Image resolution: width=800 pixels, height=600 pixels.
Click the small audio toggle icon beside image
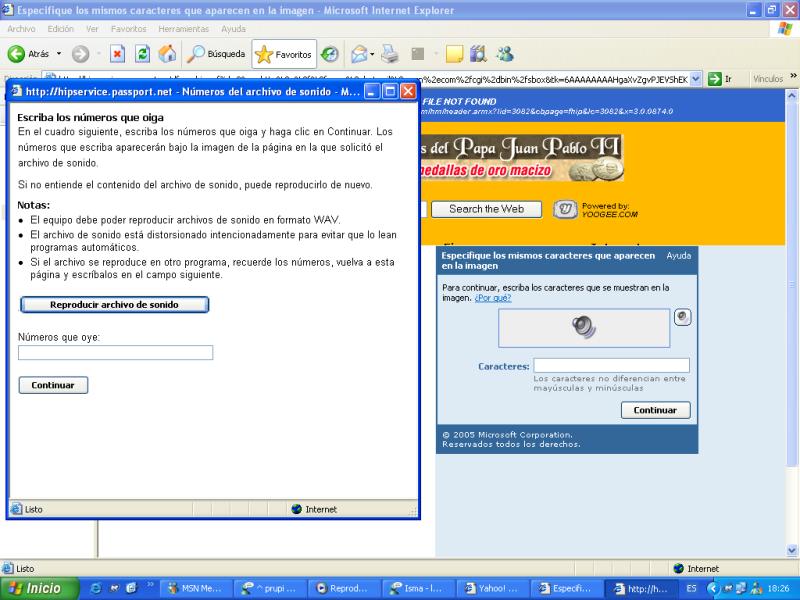point(683,317)
